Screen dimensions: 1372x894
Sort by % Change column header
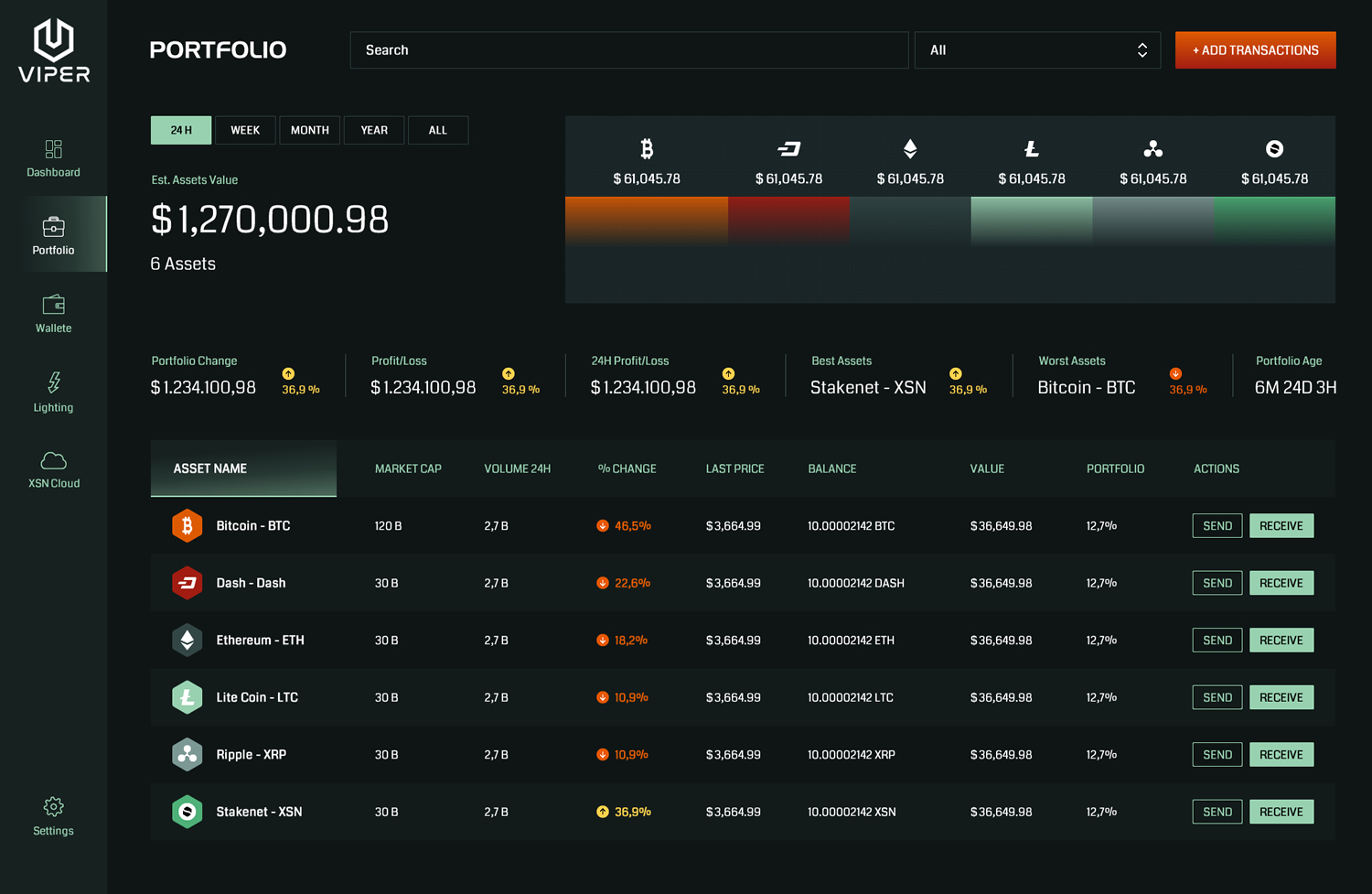point(627,469)
